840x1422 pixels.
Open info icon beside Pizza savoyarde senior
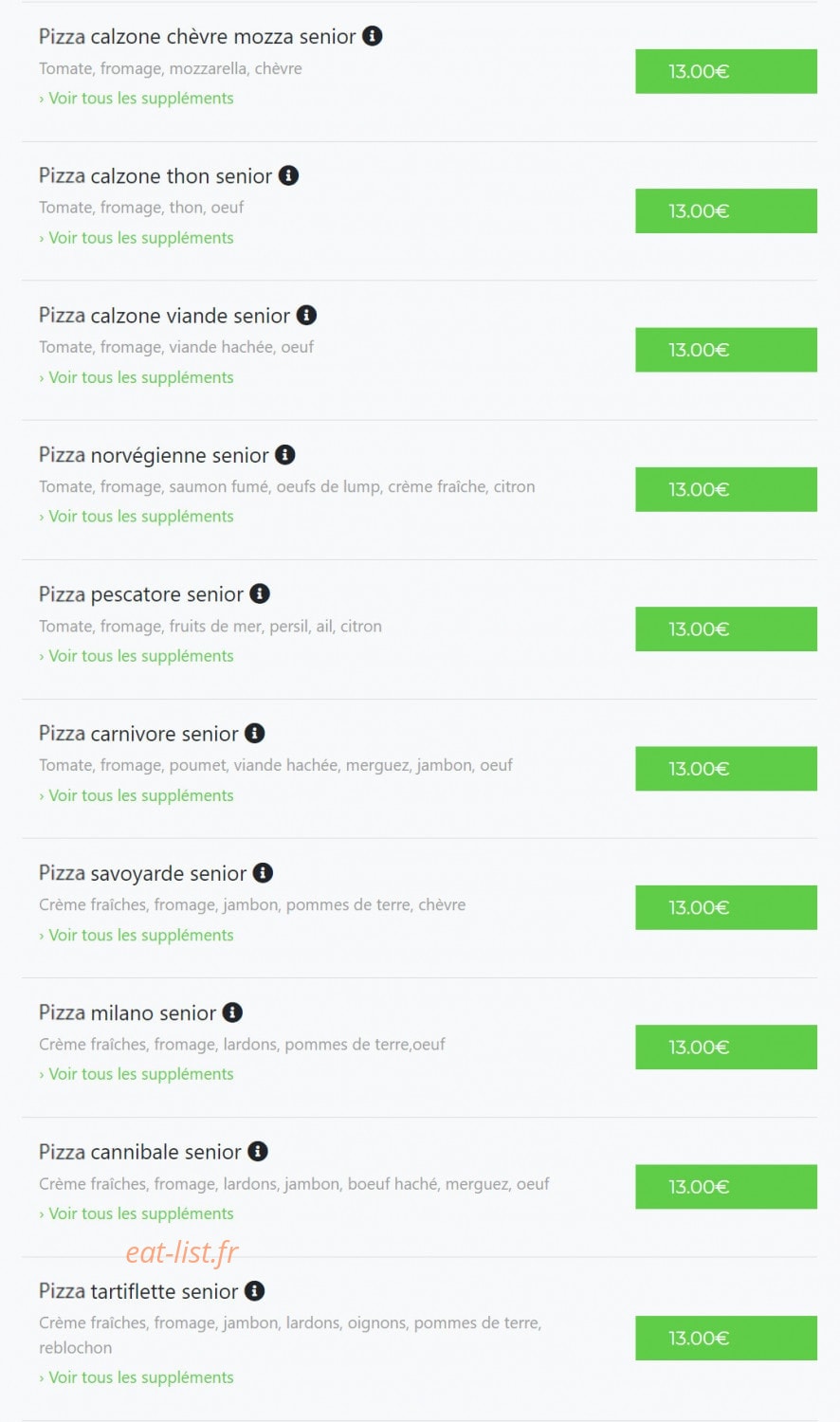coord(264,872)
